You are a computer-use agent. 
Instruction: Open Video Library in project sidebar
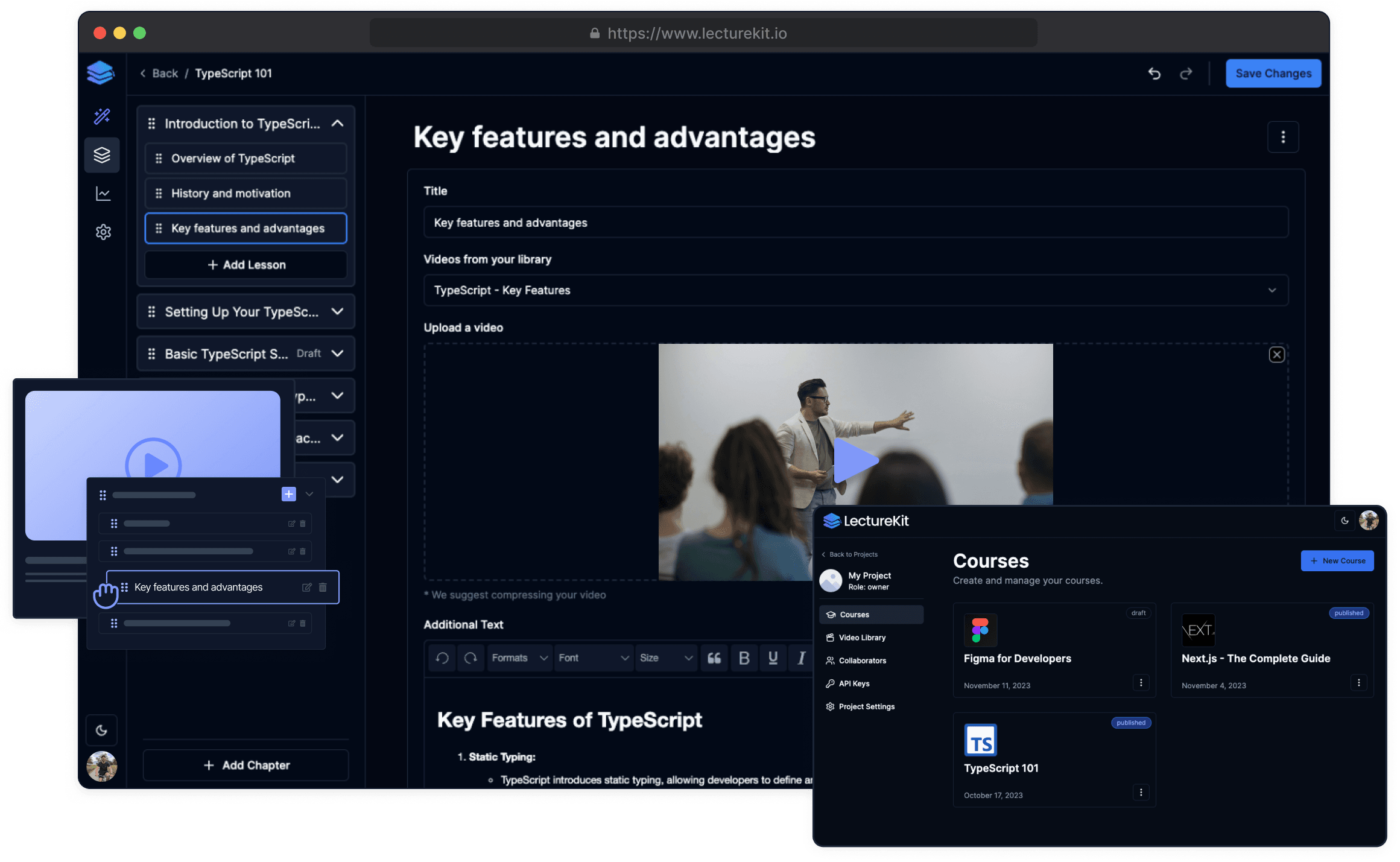point(871,638)
